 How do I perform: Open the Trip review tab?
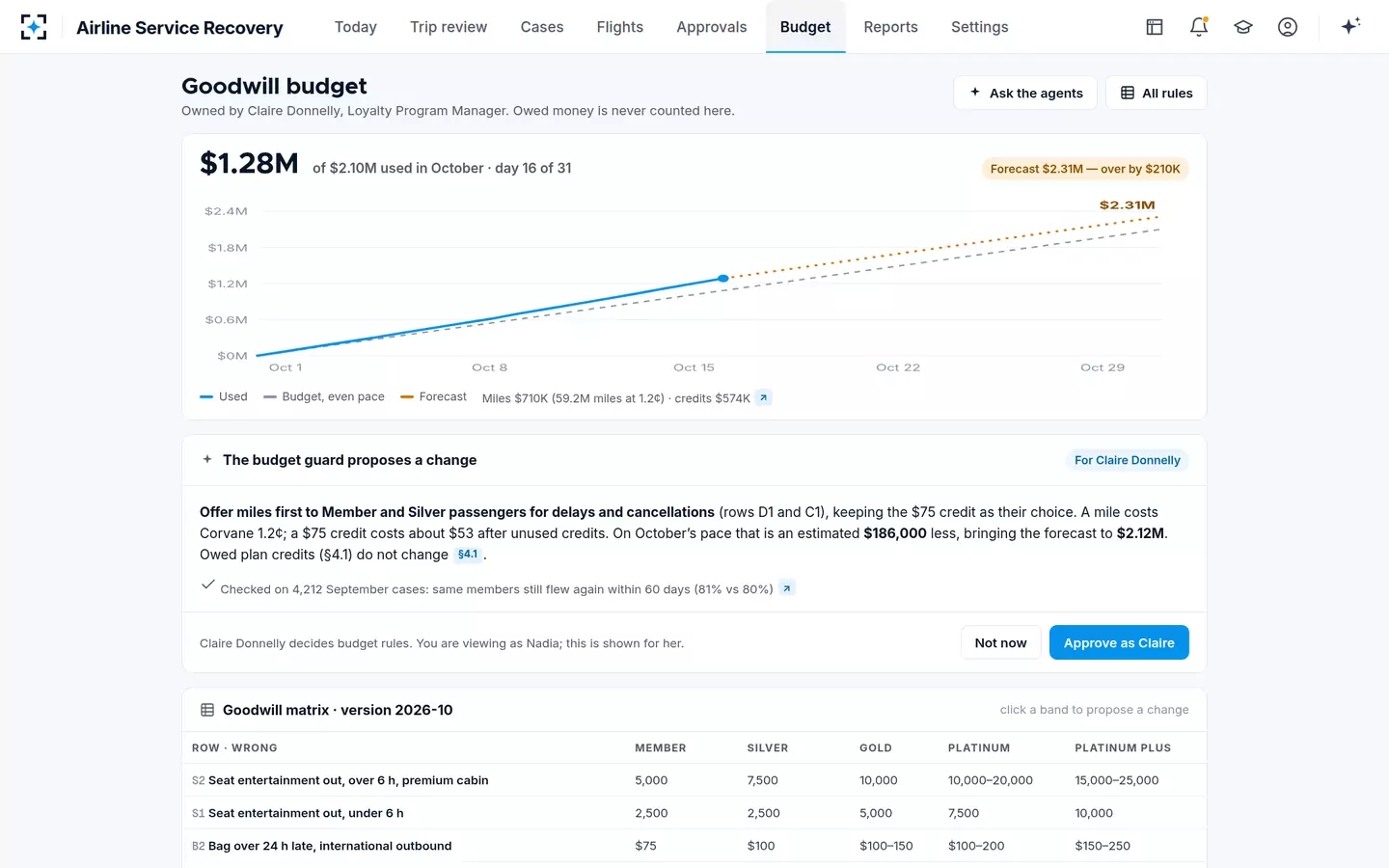(x=449, y=27)
